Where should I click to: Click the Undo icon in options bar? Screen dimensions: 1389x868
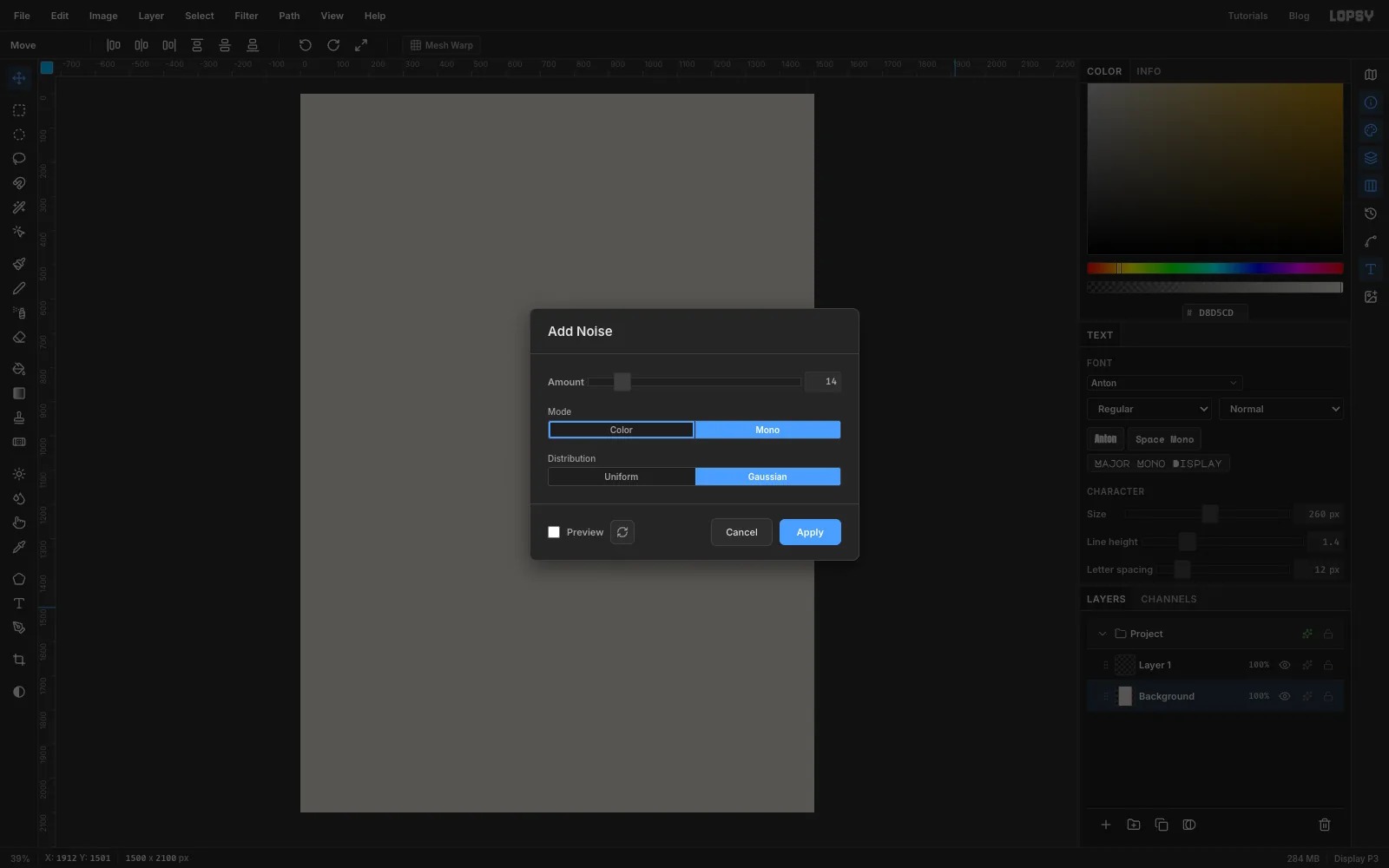coord(306,45)
